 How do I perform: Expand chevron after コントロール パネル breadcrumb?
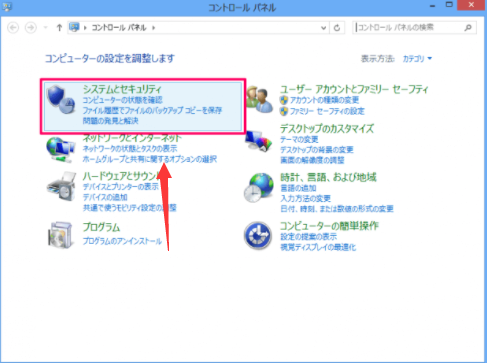click(154, 28)
